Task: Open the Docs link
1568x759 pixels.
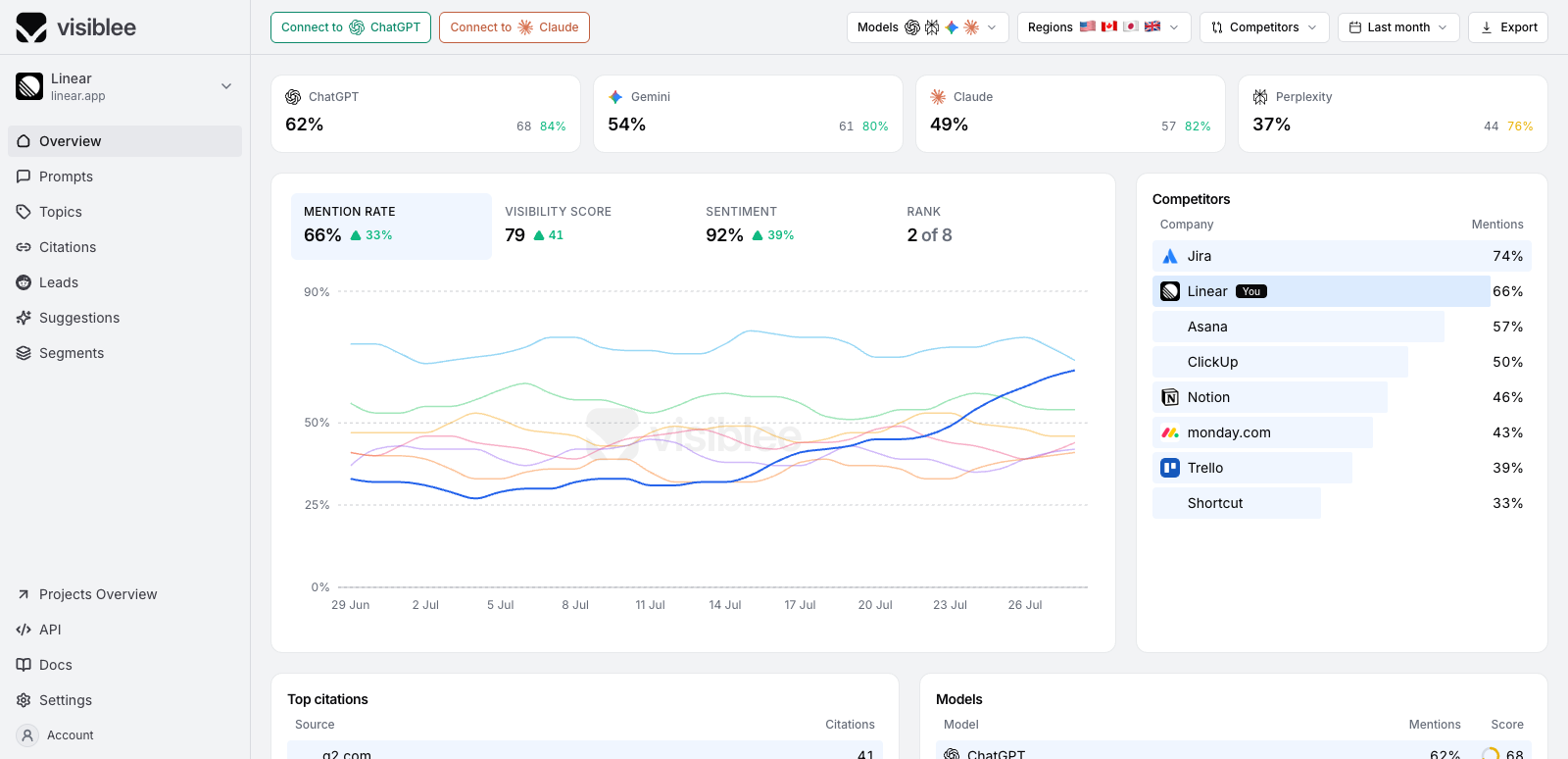Action: 124,665
